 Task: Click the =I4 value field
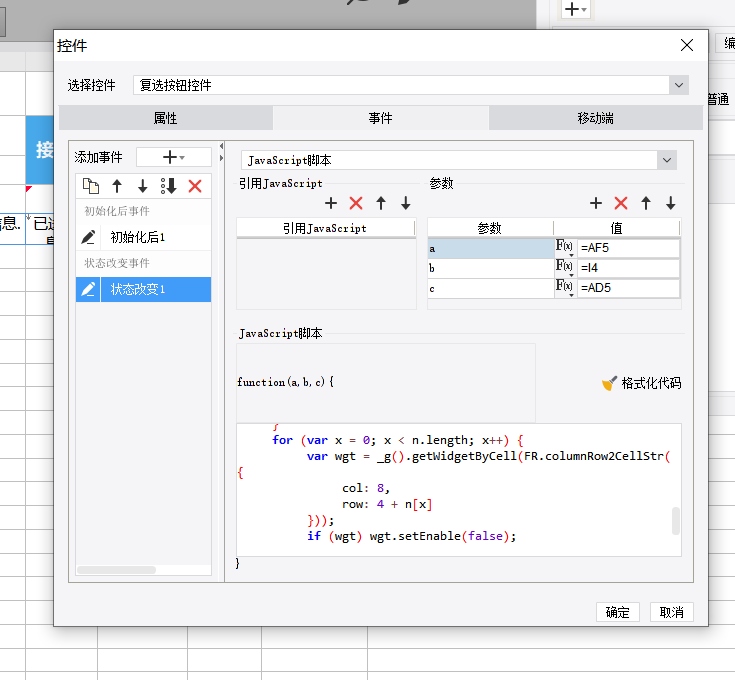(x=628, y=268)
